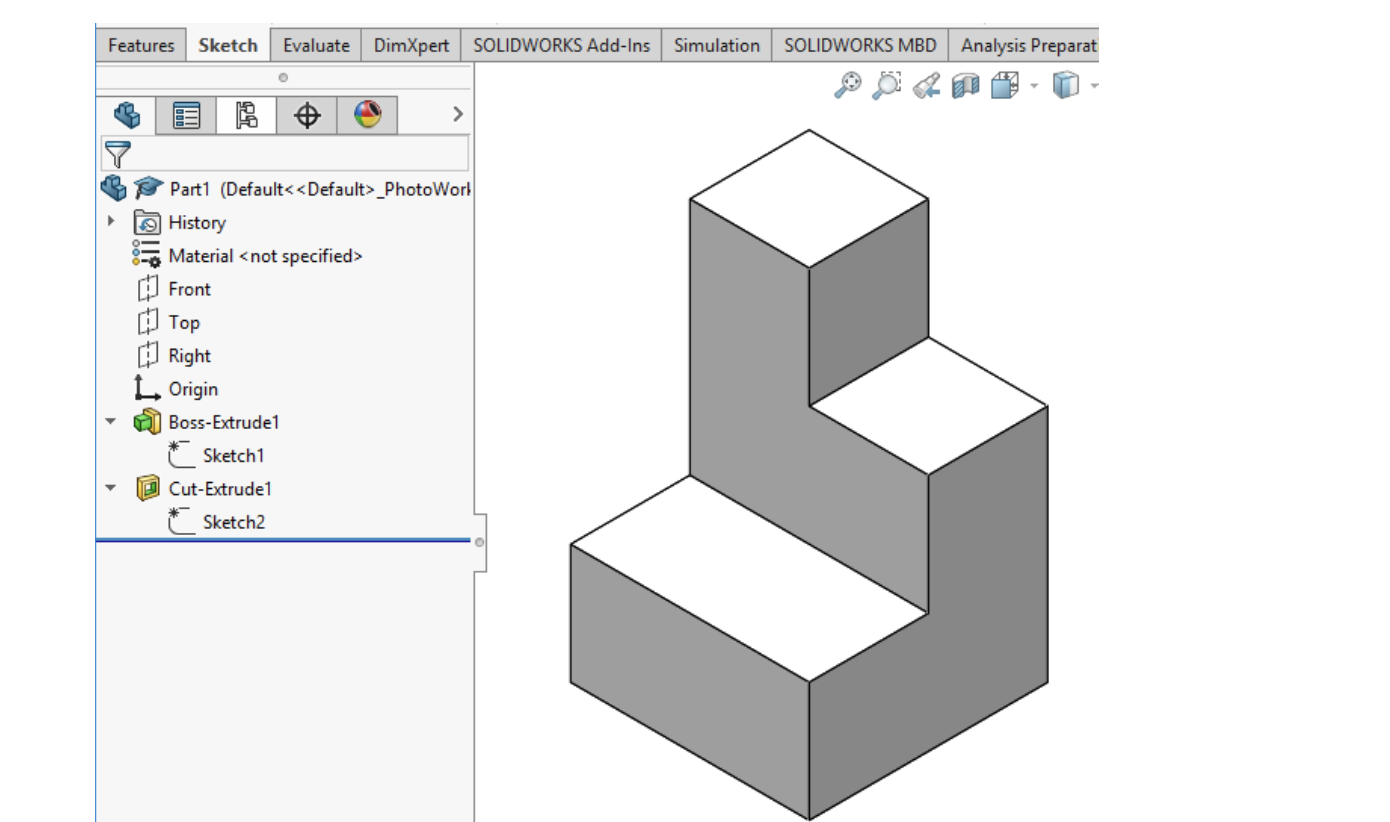Viewport: 1390px width, 822px height.
Task: Click the Previous View icon
Action: [926, 86]
